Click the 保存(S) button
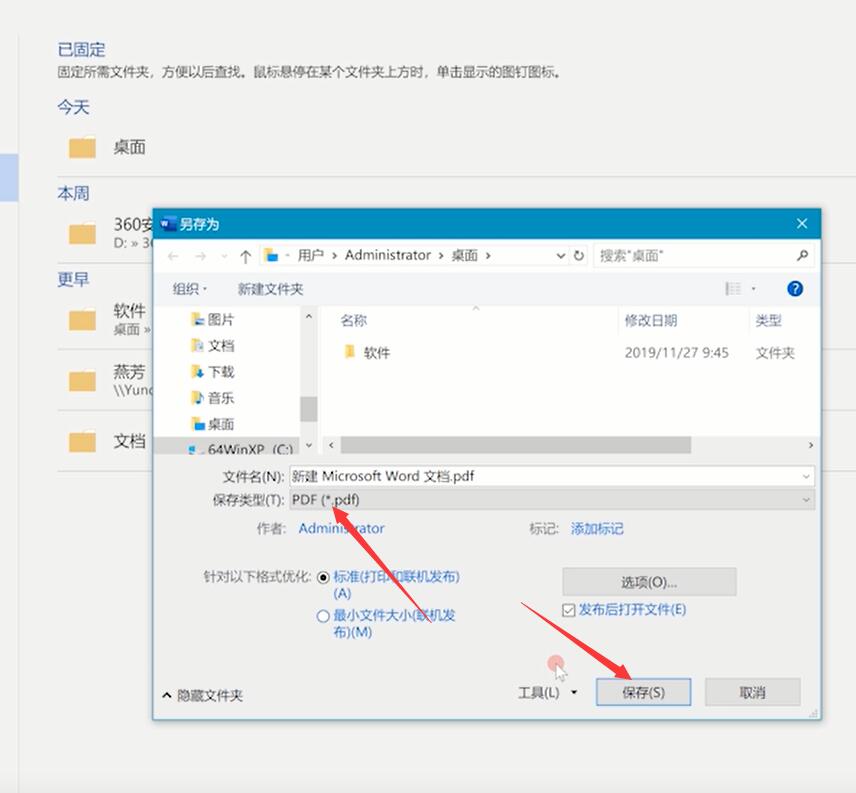The height and width of the screenshot is (793, 856). 643,692
